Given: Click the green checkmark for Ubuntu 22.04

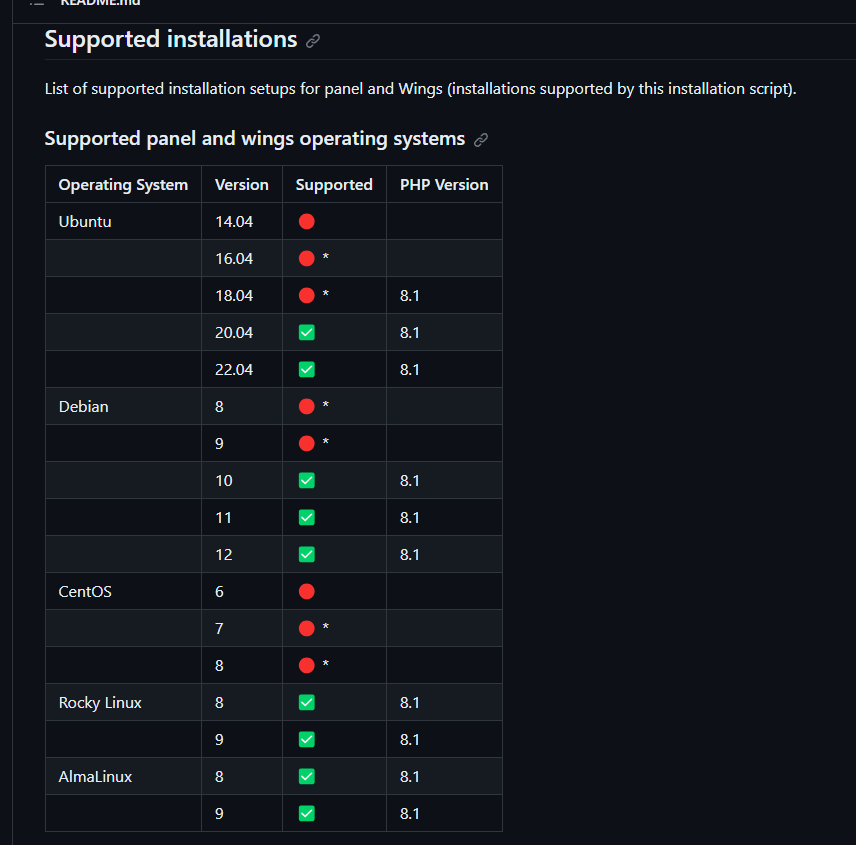Looking at the screenshot, I should point(307,369).
